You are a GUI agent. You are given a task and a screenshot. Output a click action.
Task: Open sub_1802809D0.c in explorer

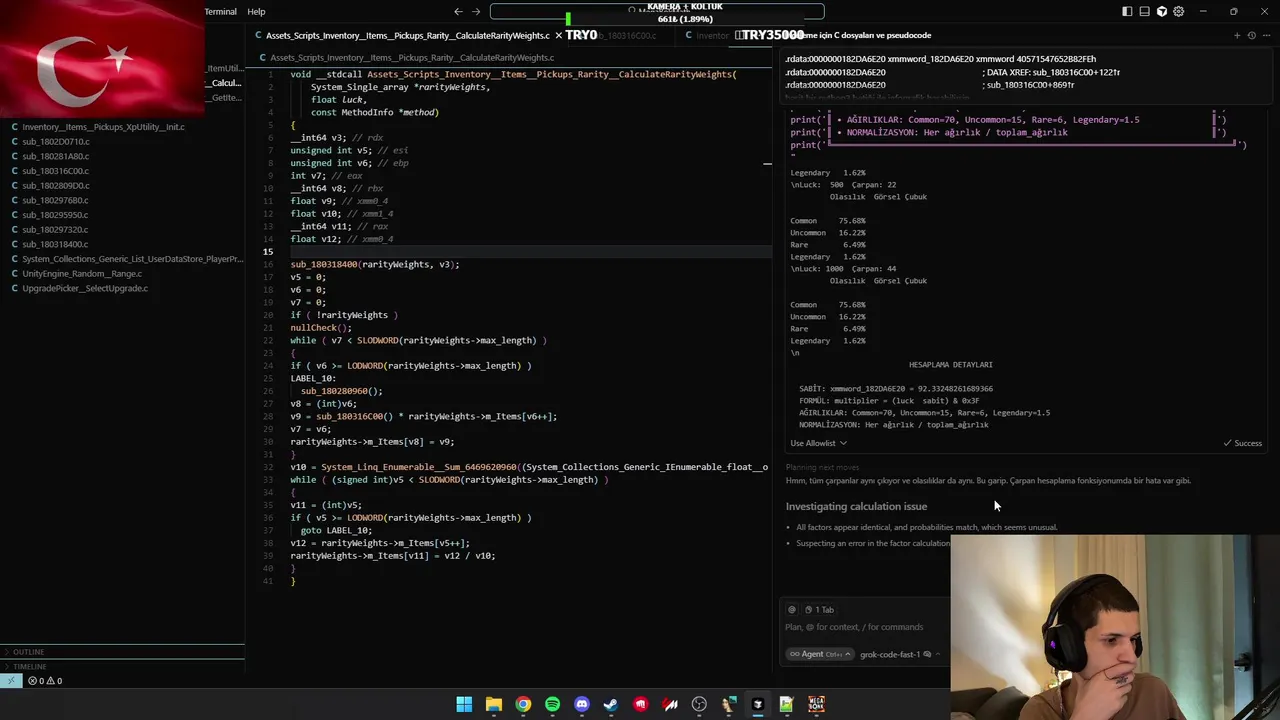coord(56,186)
